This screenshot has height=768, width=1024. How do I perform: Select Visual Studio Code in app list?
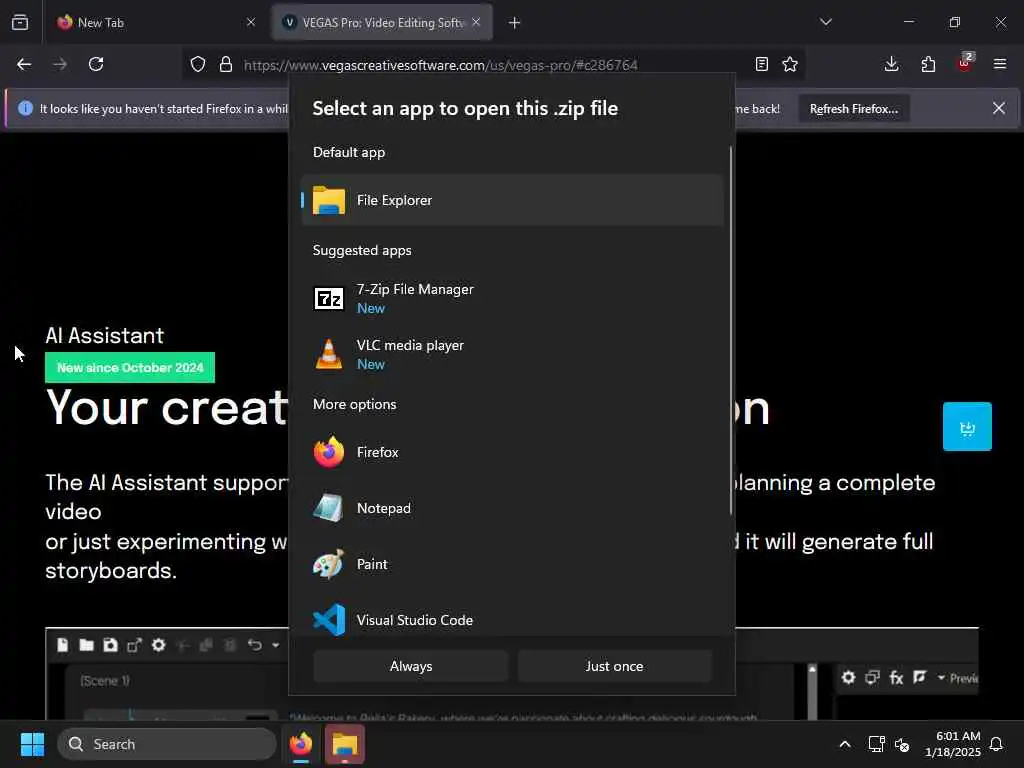coord(512,620)
